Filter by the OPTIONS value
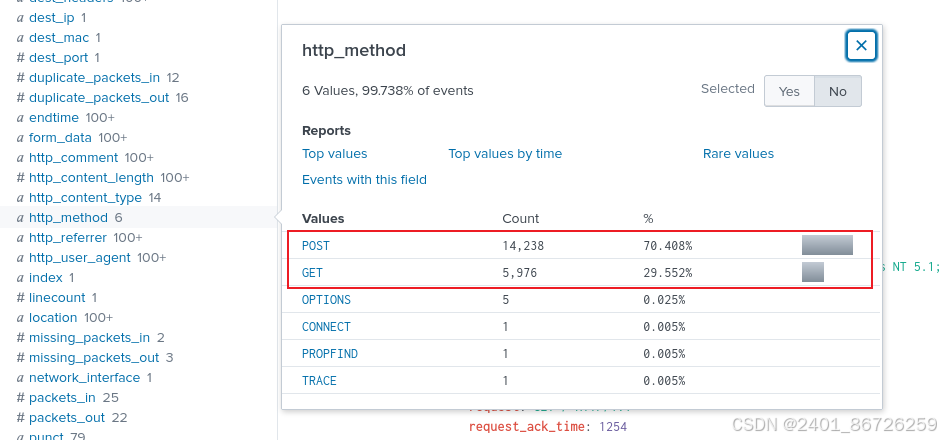The width and height of the screenshot is (941, 440). point(326,300)
